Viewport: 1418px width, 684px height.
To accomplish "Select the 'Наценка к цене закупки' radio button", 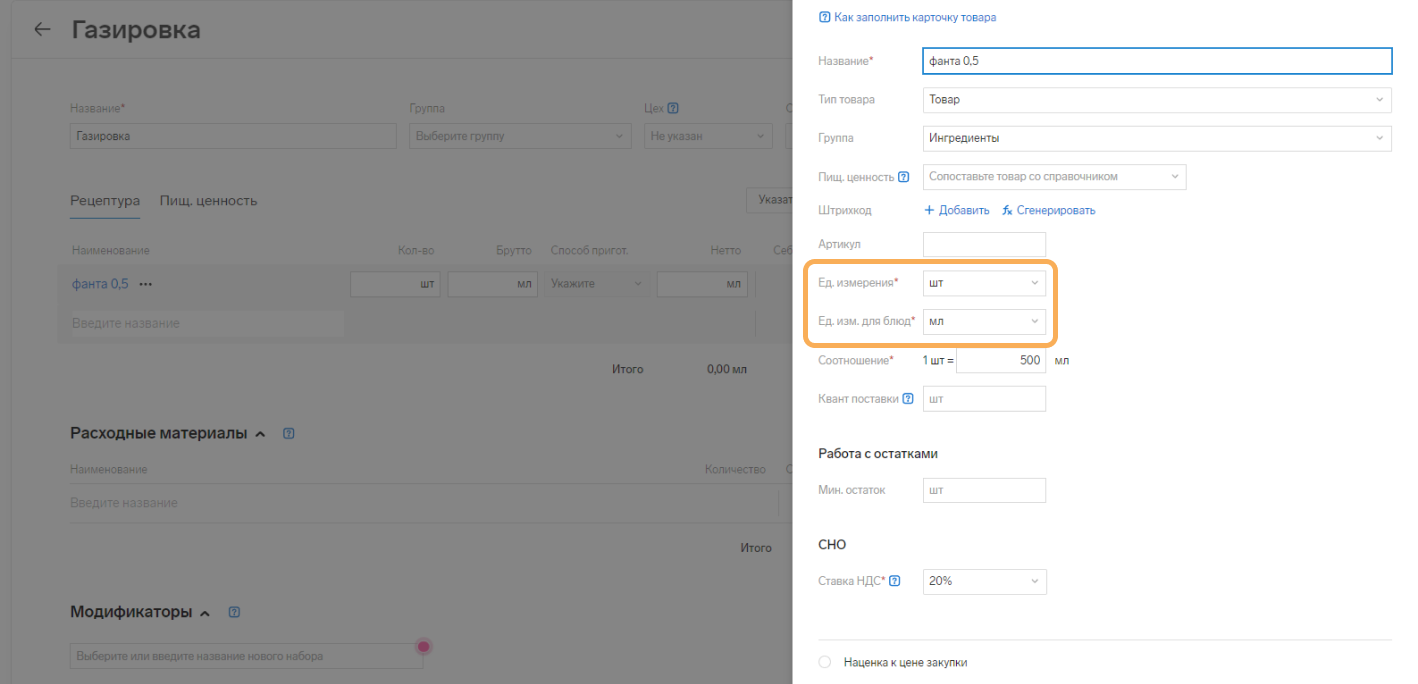I will pos(824,662).
